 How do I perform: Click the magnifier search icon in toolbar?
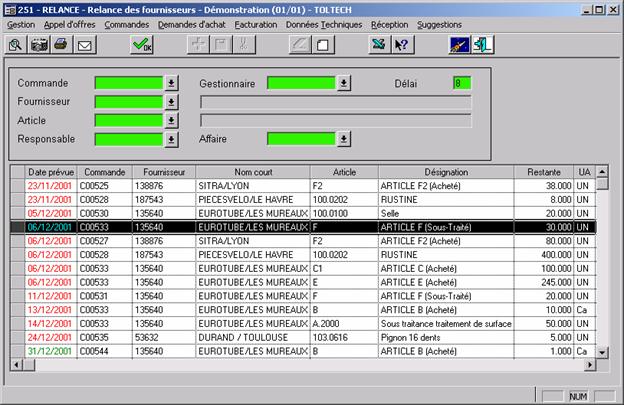16,45
